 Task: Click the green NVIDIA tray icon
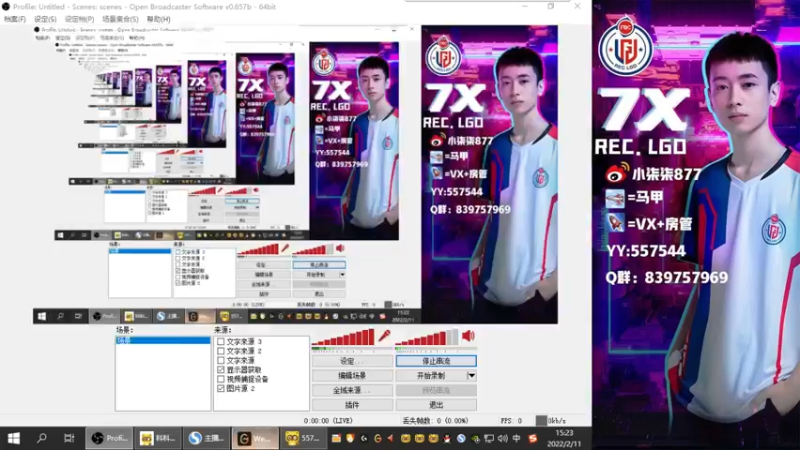click(x=475, y=438)
